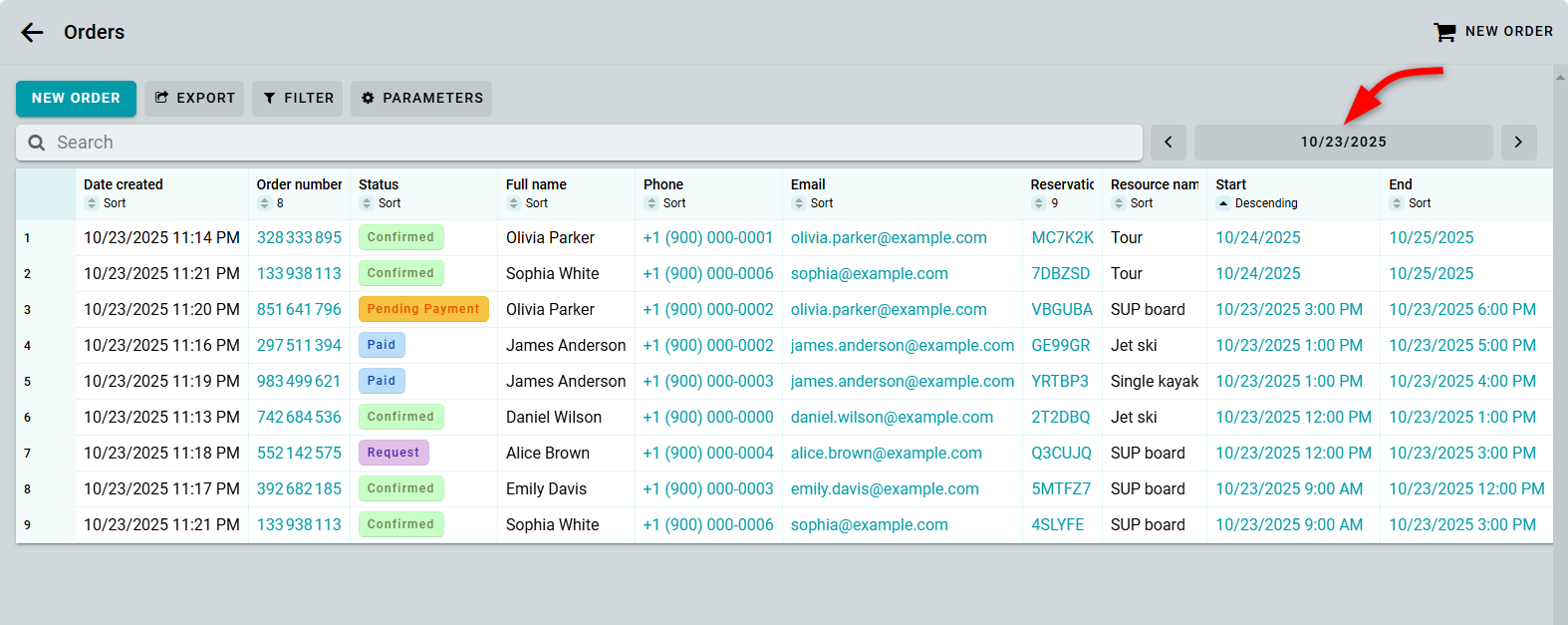Click the back arrow beside Orders

click(x=32, y=32)
